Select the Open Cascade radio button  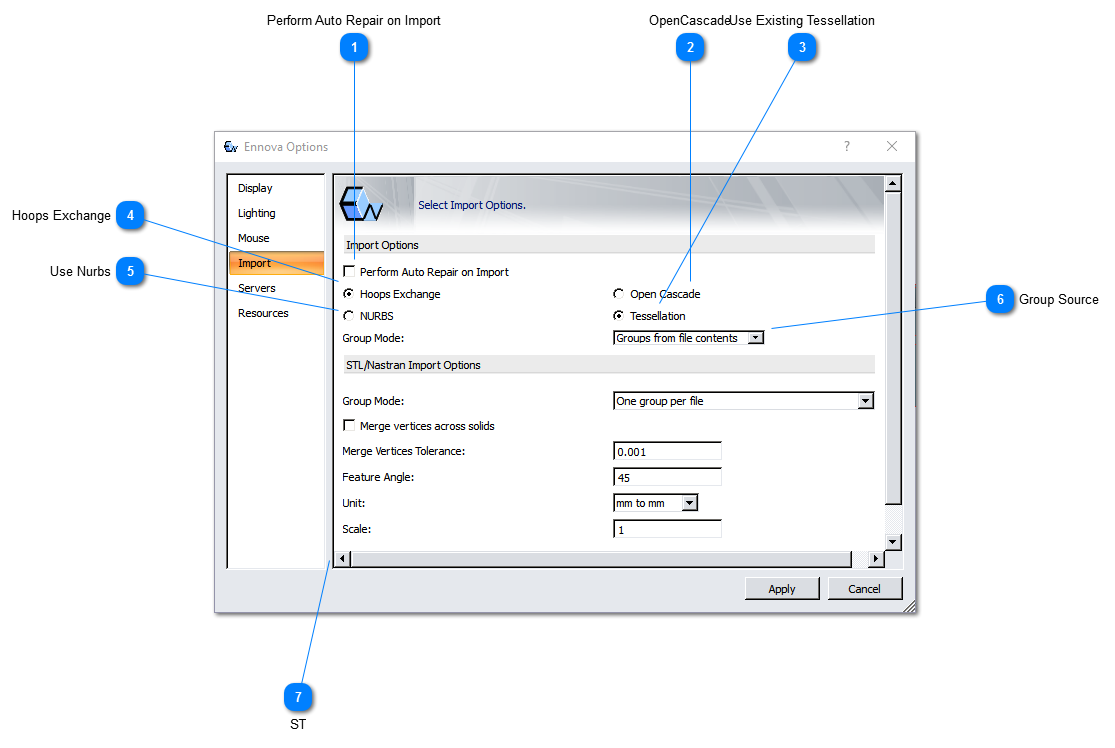pyautogui.click(x=619, y=295)
